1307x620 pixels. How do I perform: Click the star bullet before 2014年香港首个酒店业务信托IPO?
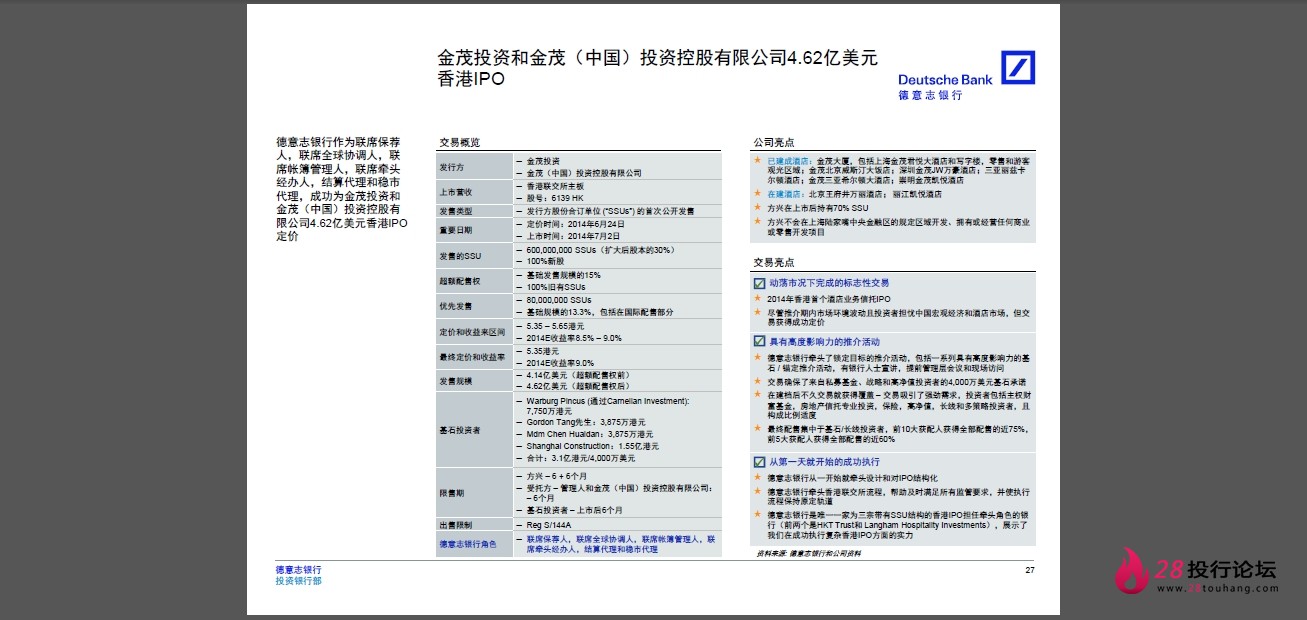[758, 299]
